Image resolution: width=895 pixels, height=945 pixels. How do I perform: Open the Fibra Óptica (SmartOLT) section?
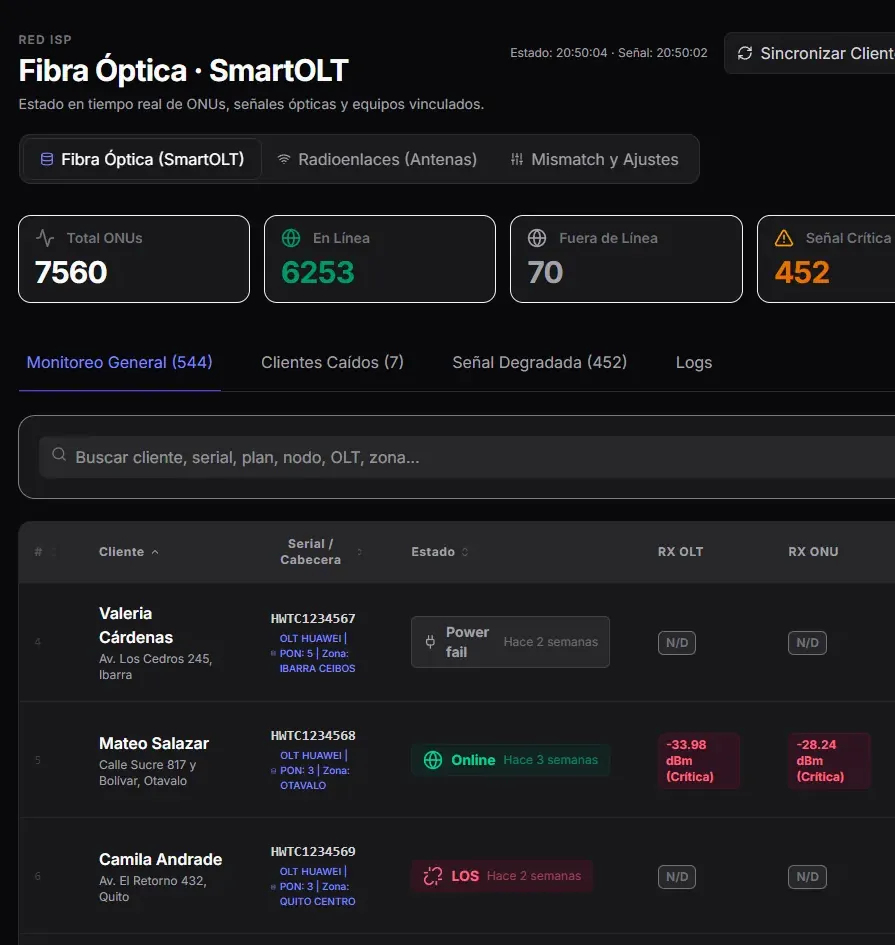coord(142,159)
